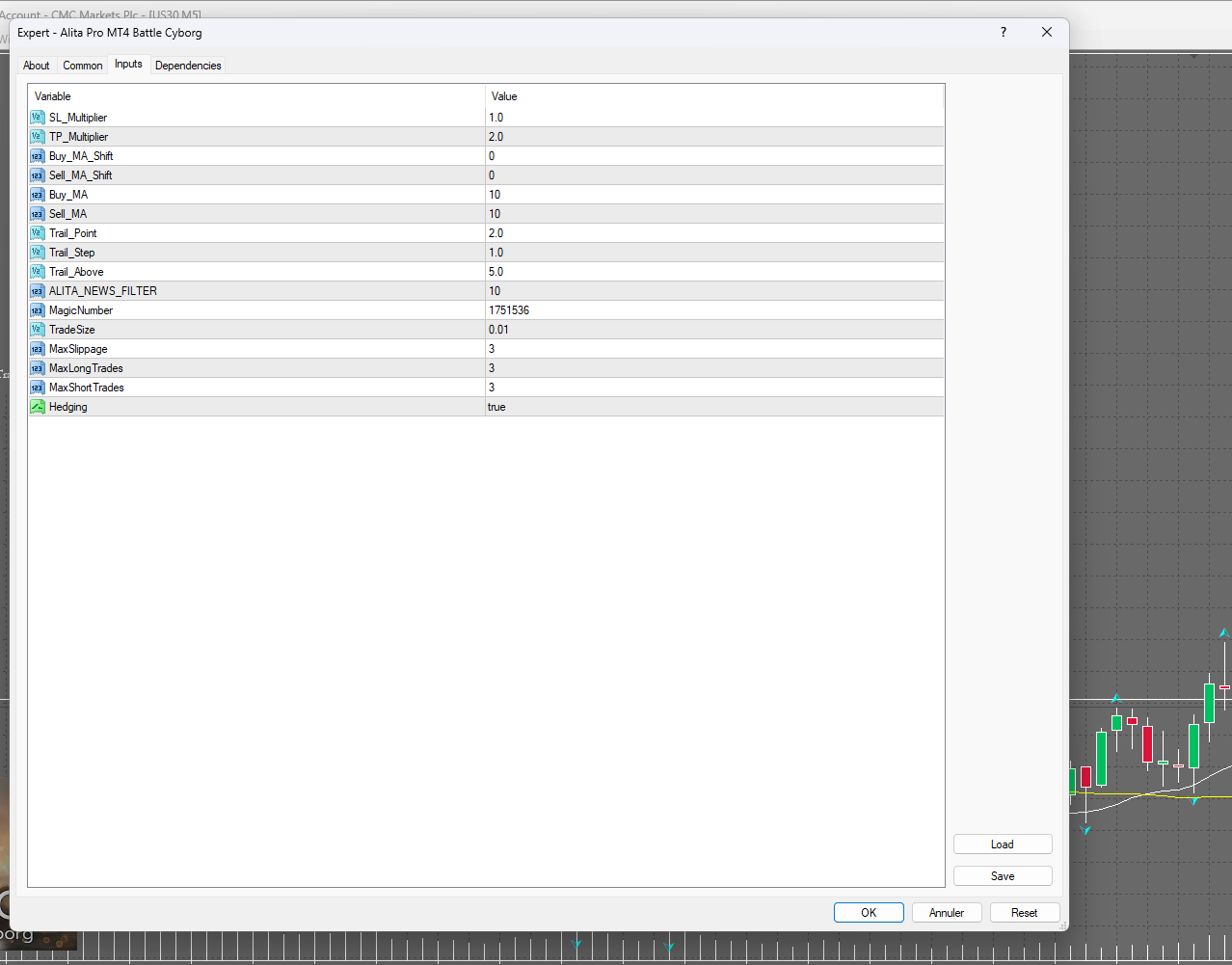Open the About tab
The width and height of the screenshot is (1232, 965).
point(37,66)
